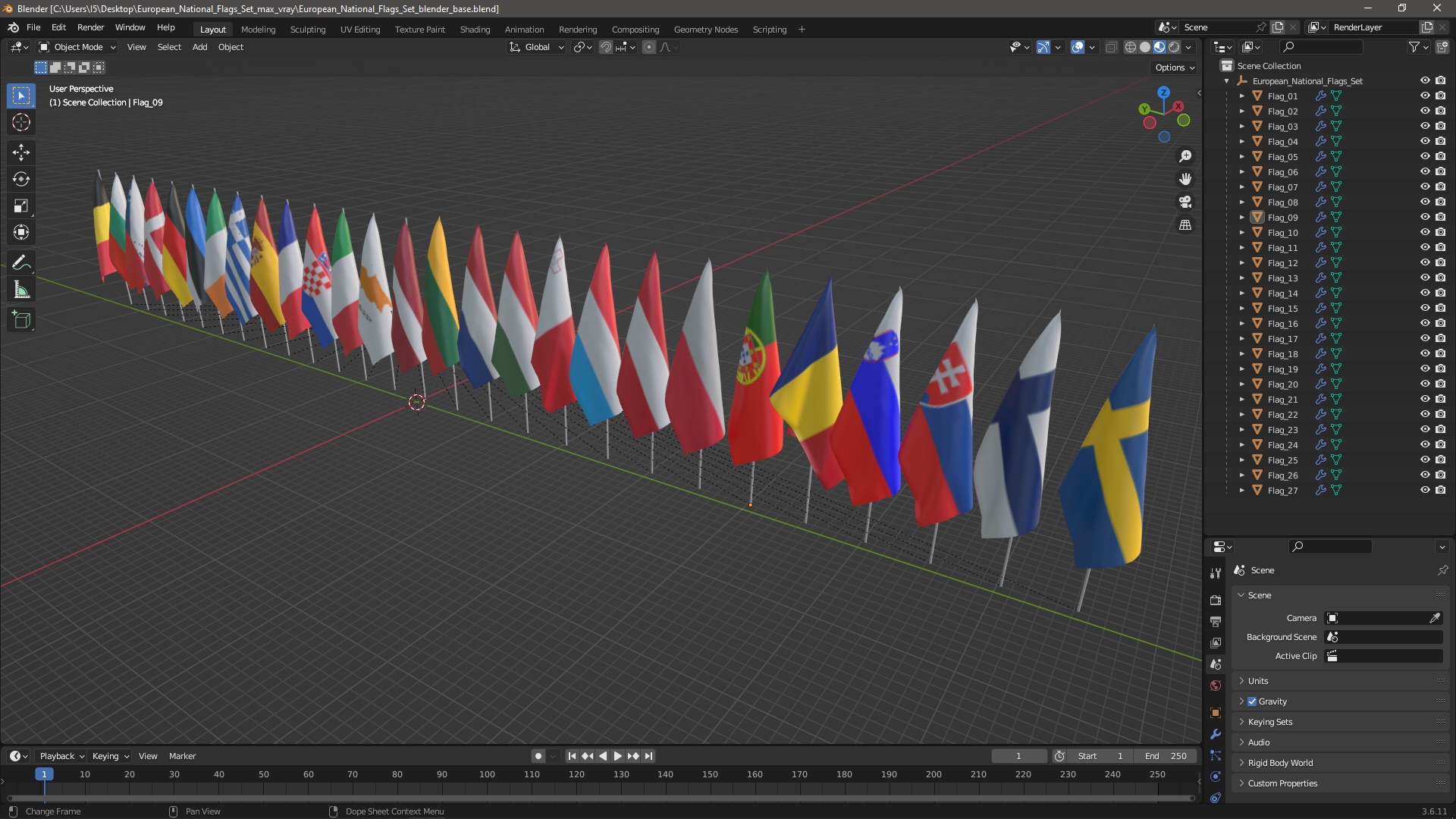Click the viewport zoom magnifier icon

pos(1185,156)
